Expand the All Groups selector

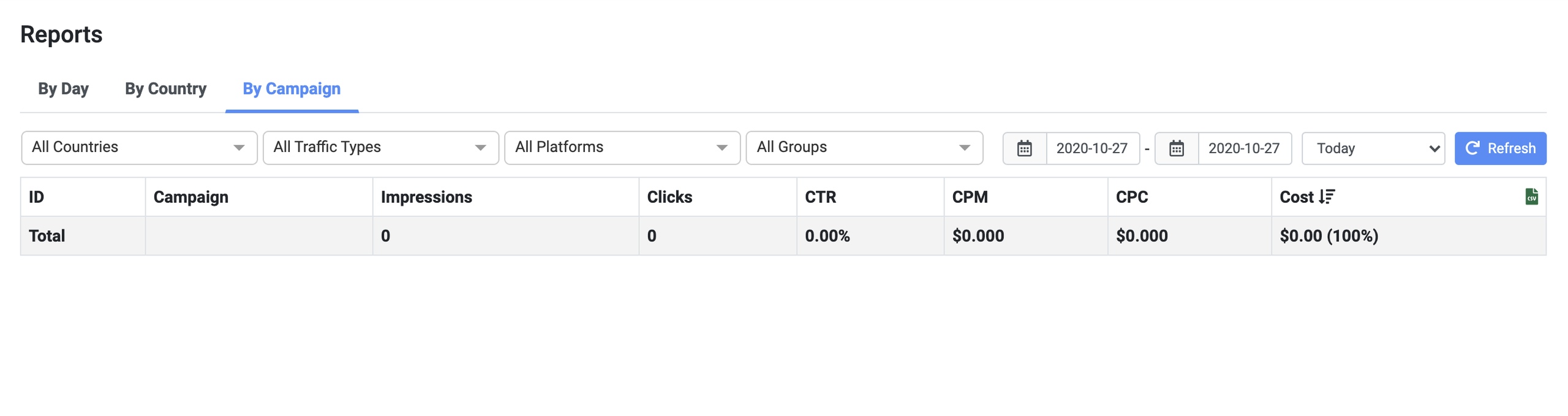pyautogui.click(x=864, y=148)
